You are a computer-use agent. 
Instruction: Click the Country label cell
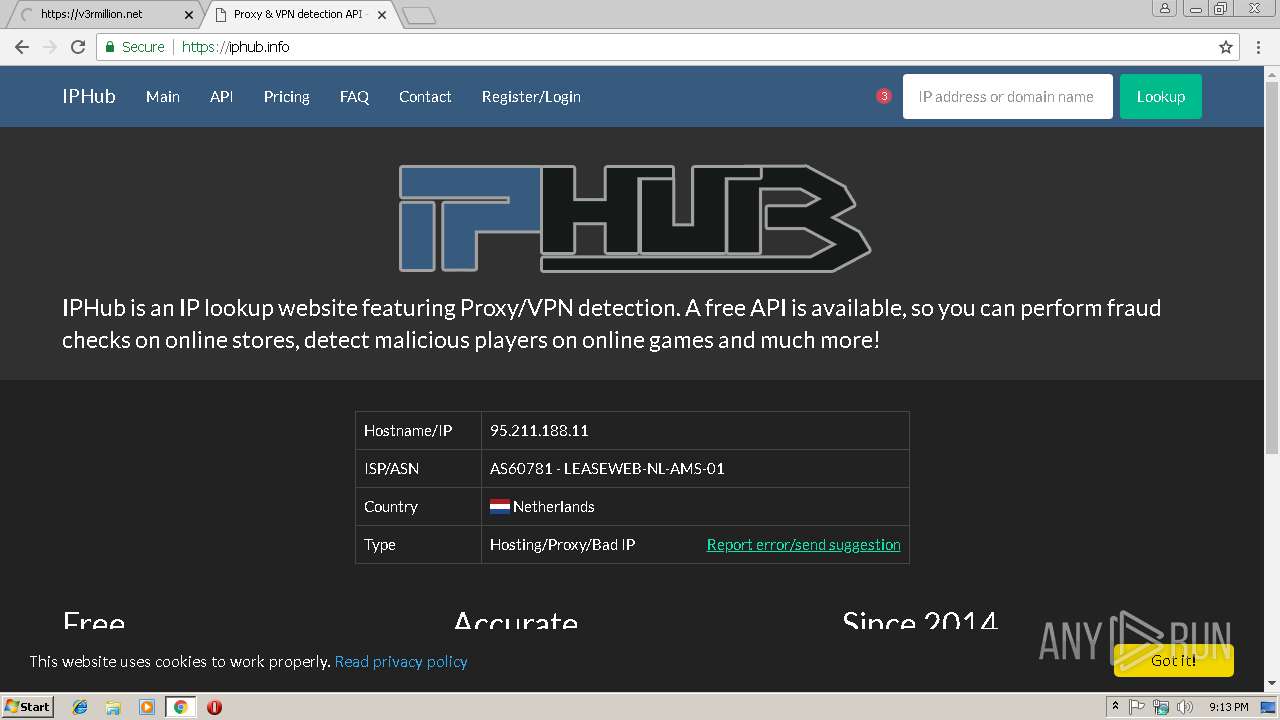(x=418, y=507)
